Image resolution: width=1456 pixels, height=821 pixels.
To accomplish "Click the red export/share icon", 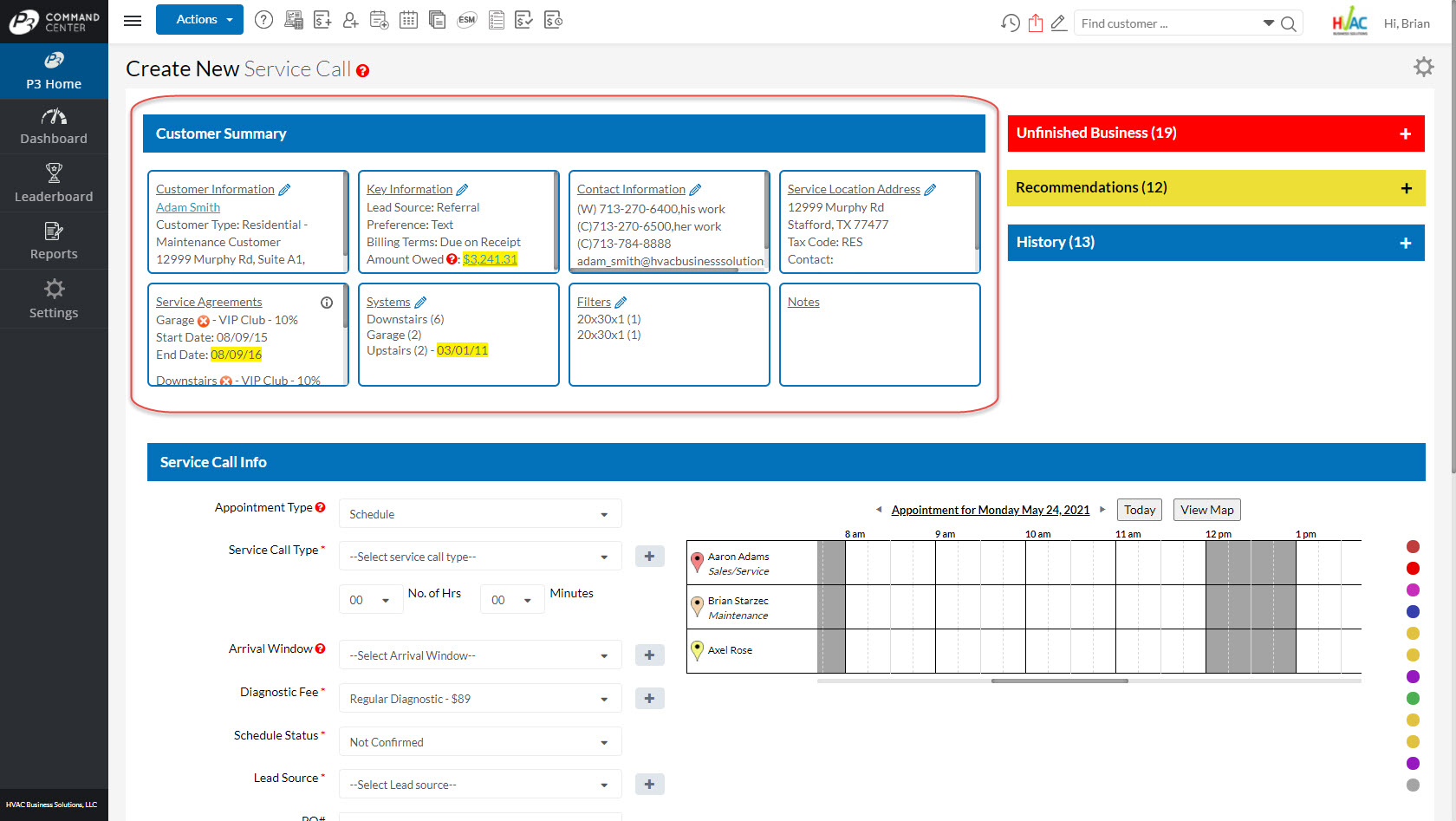I will click(1036, 23).
